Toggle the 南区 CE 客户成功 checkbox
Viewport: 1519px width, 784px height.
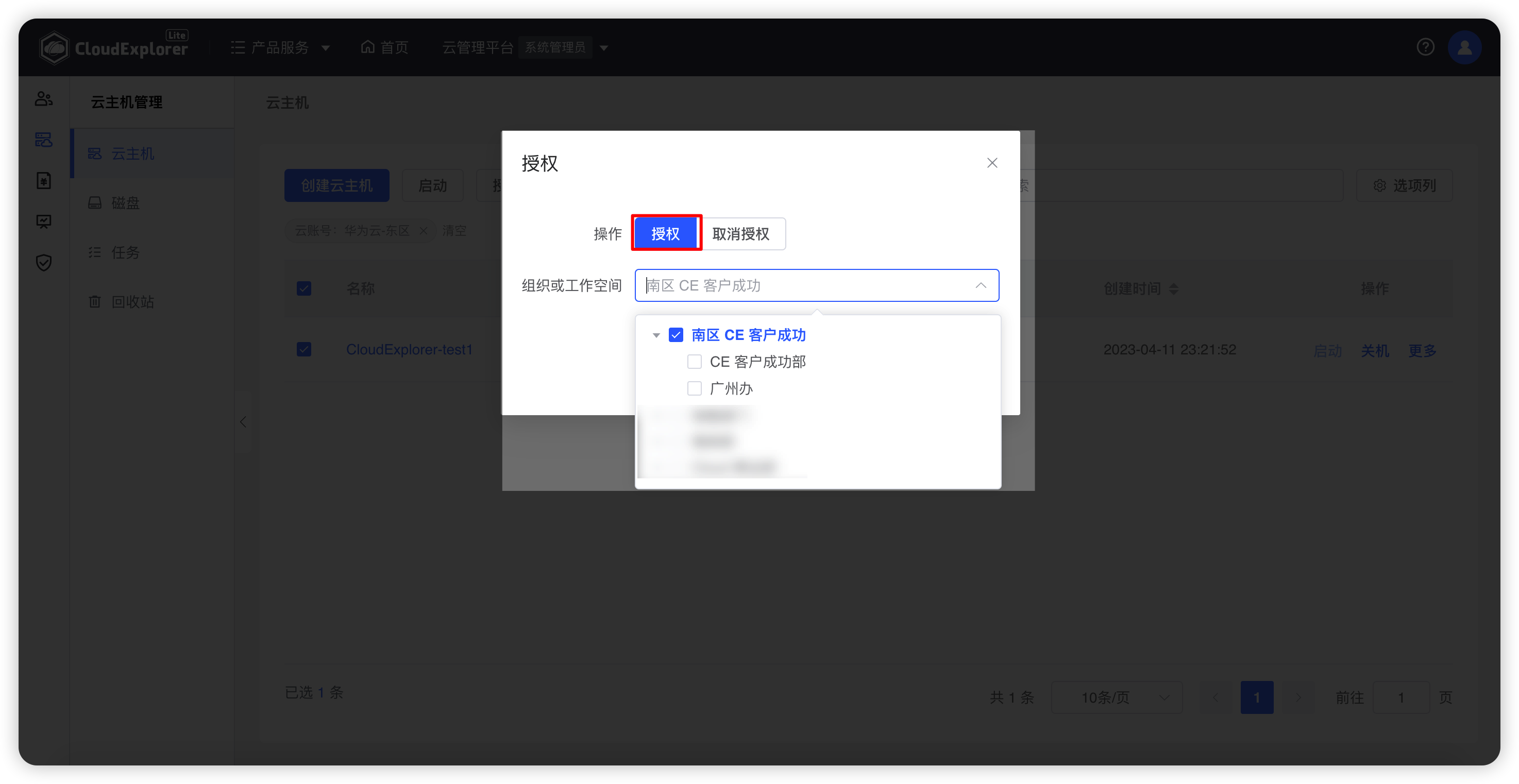[x=676, y=334]
